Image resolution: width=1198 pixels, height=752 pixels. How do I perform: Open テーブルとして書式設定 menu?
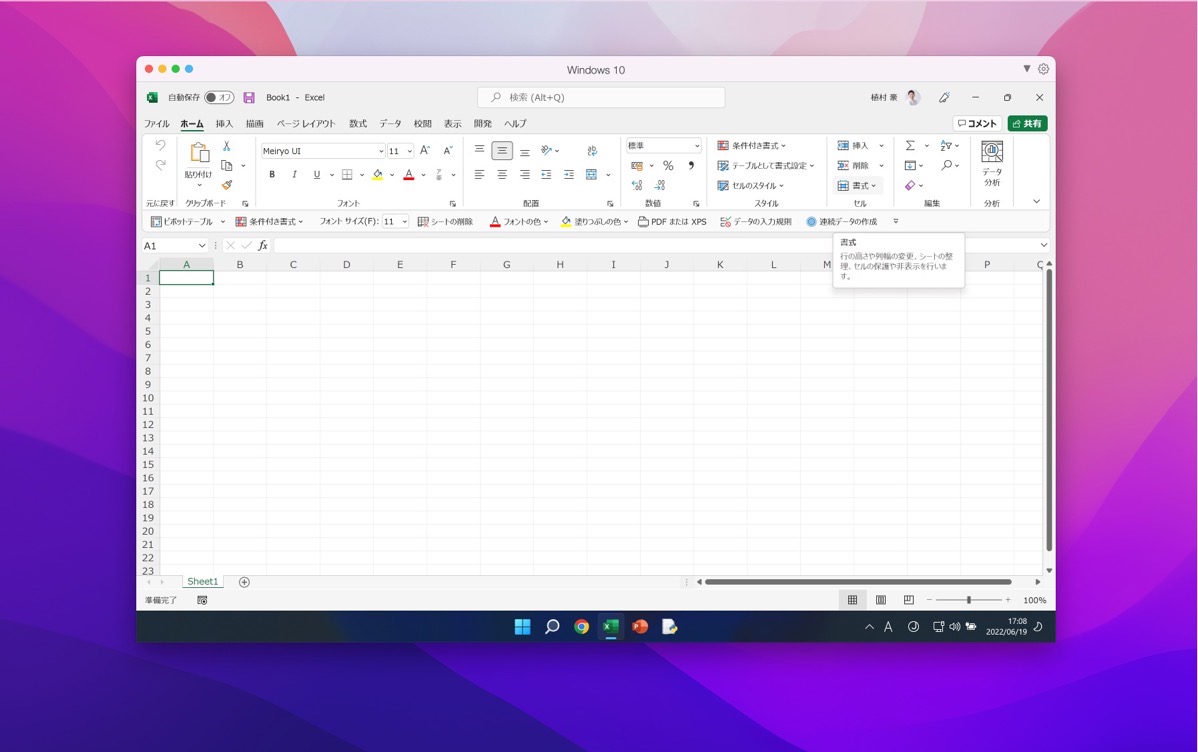click(x=766, y=166)
